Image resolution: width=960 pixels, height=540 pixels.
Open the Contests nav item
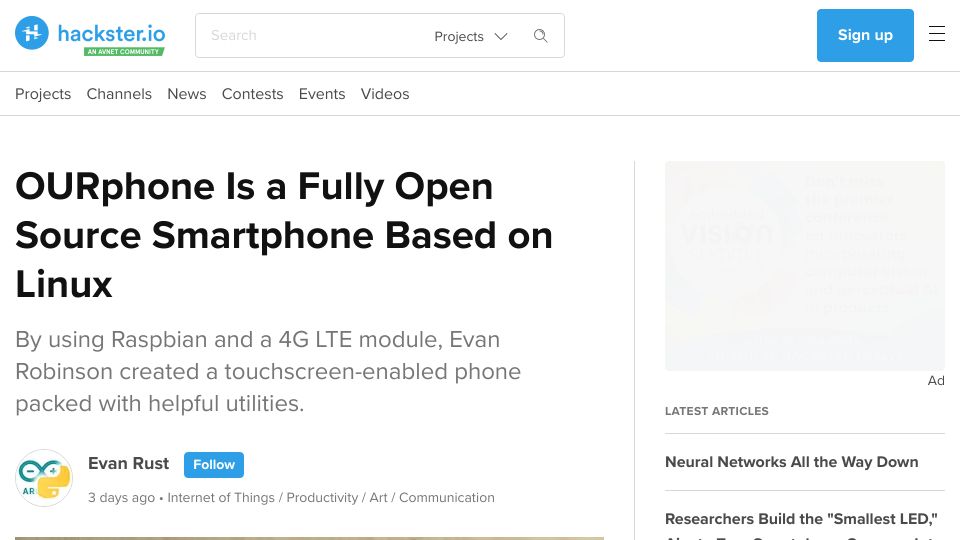[252, 94]
